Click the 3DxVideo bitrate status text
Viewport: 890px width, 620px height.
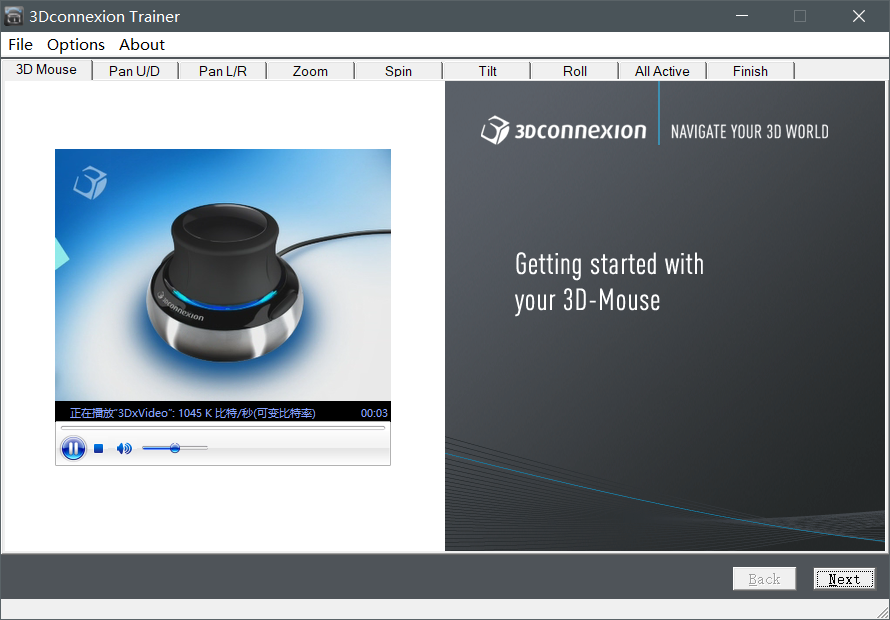tap(193, 413)
